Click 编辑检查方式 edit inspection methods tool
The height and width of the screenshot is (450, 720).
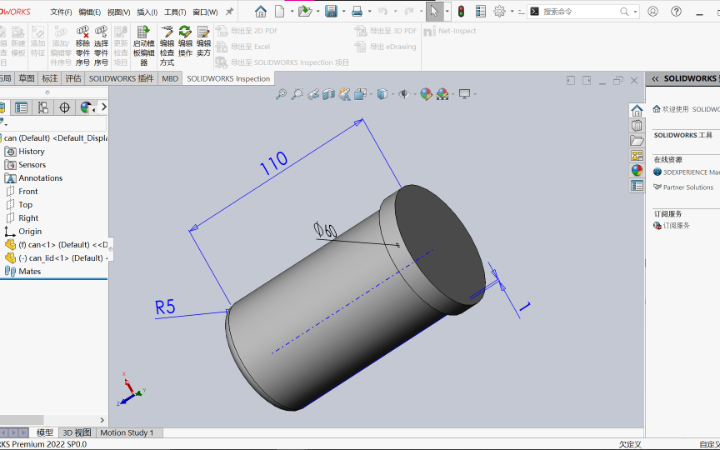coord(167,46)
